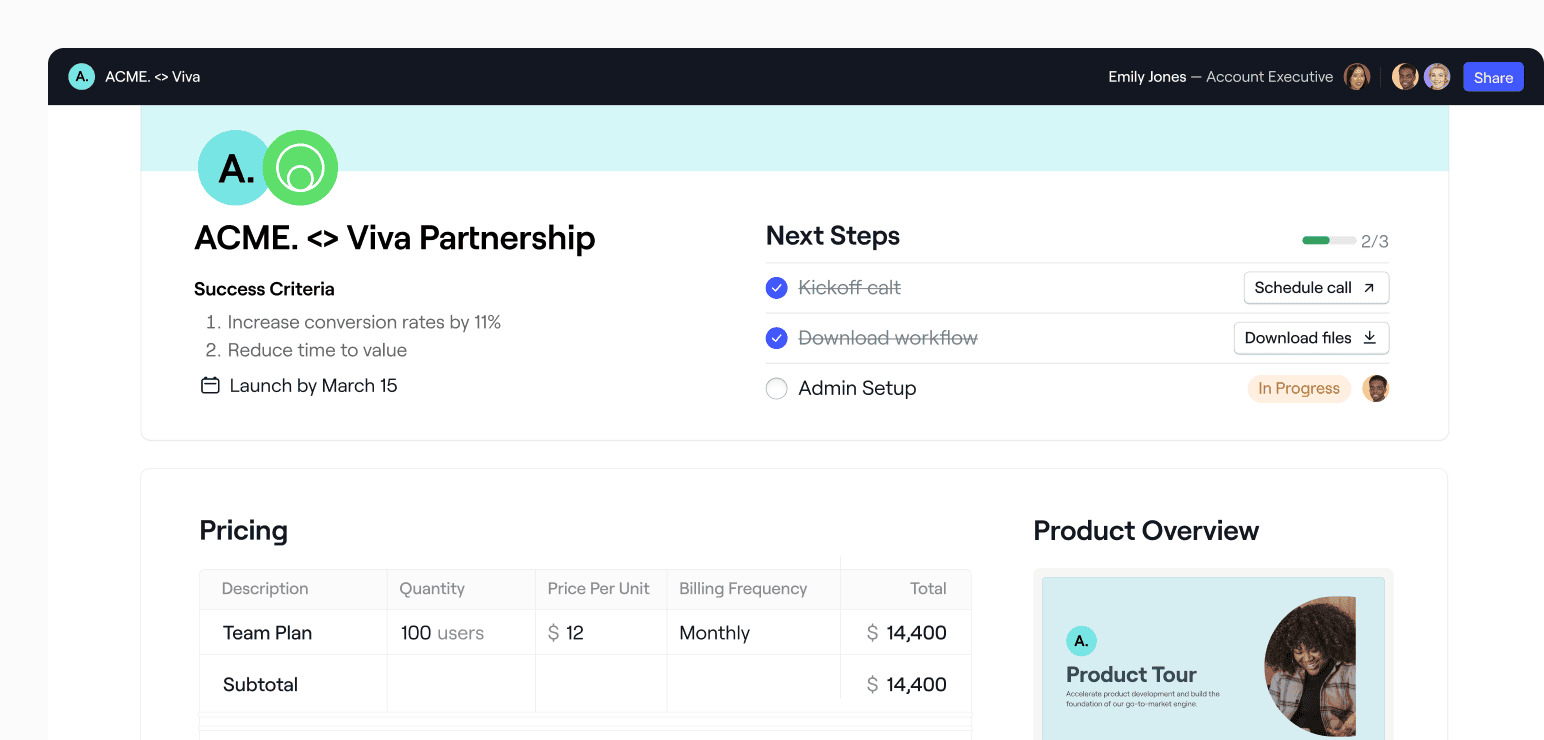1544x740 pixels.
Task: Click the Next Steps 2/3 progress bar
Action: coord(1329,241)
